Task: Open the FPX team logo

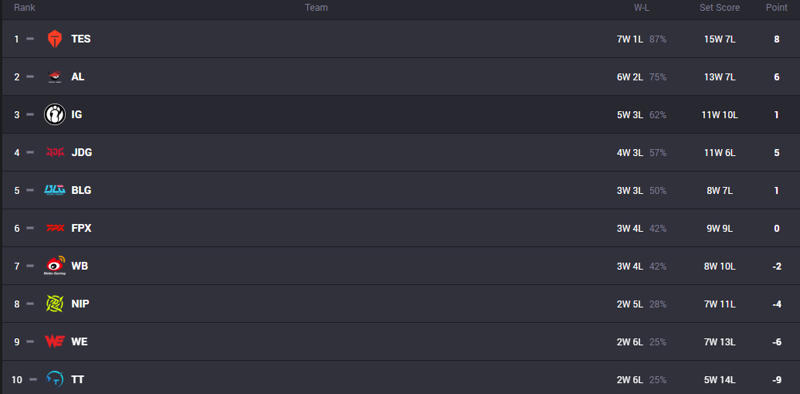Action: click(55, 228)
